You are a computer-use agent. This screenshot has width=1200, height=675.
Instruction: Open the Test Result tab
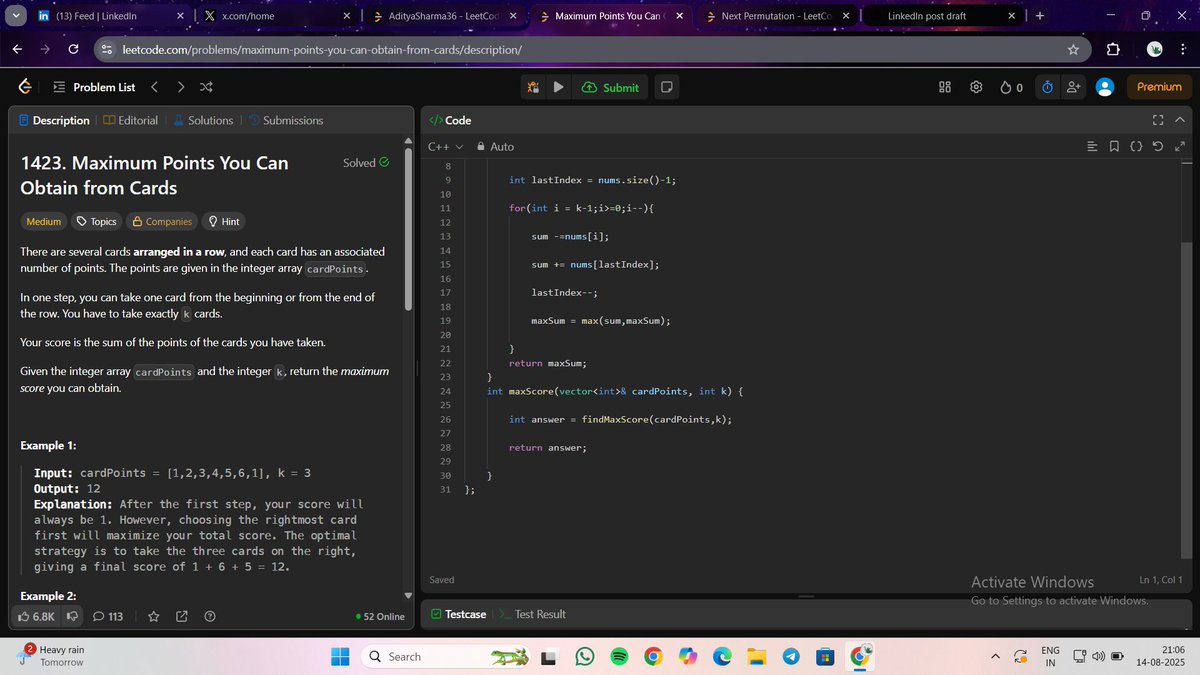tap(532, 614)
